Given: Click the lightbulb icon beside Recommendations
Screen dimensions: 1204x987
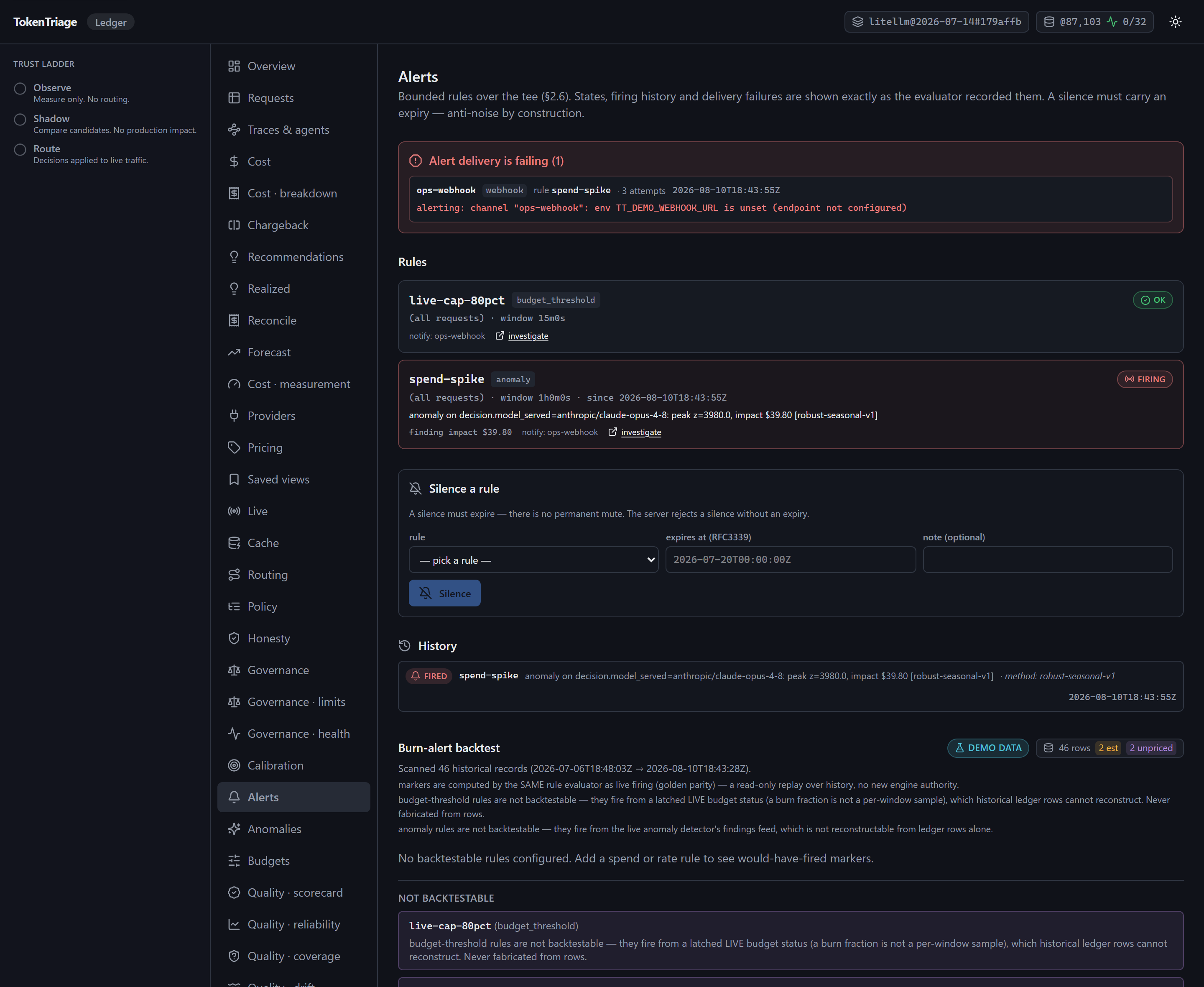Looking at the screenshot, I should pos(234,257).
